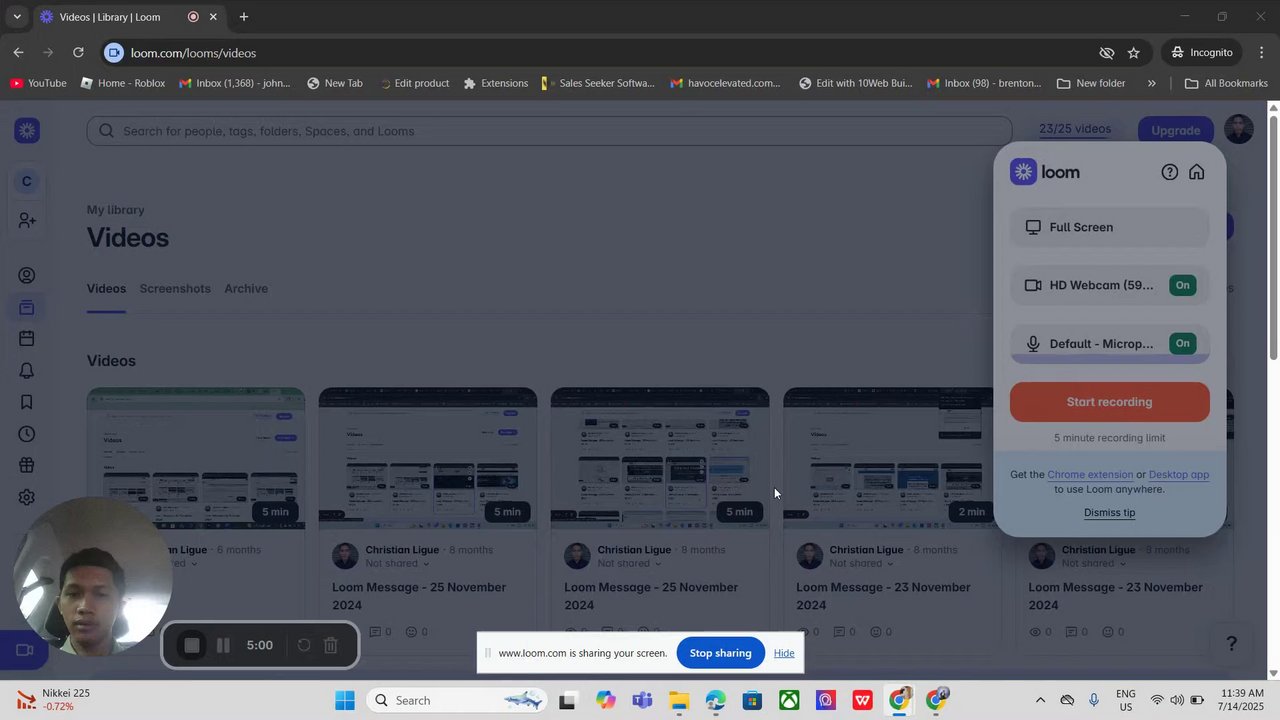Open the Nikkei 225 taskbar widget
Image resolution: width=1280 pixels, height=720 pixels.
55,700
